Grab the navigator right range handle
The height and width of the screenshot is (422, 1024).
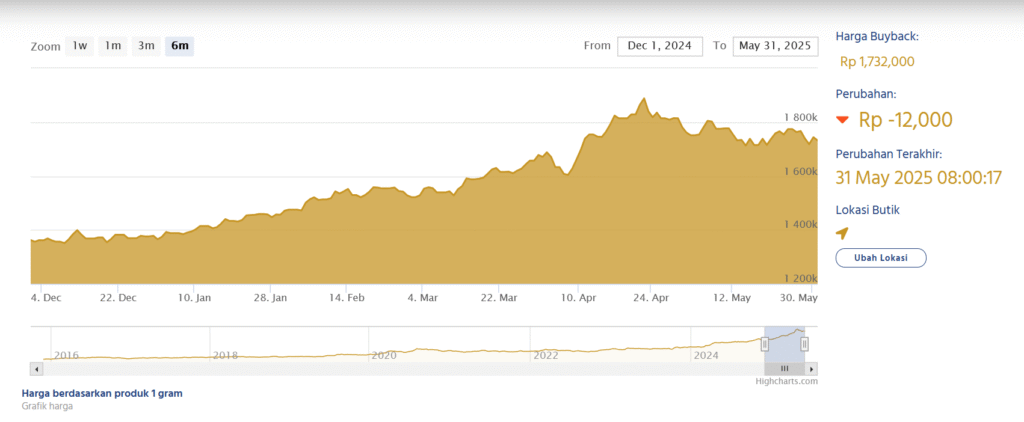coord(805,344)
